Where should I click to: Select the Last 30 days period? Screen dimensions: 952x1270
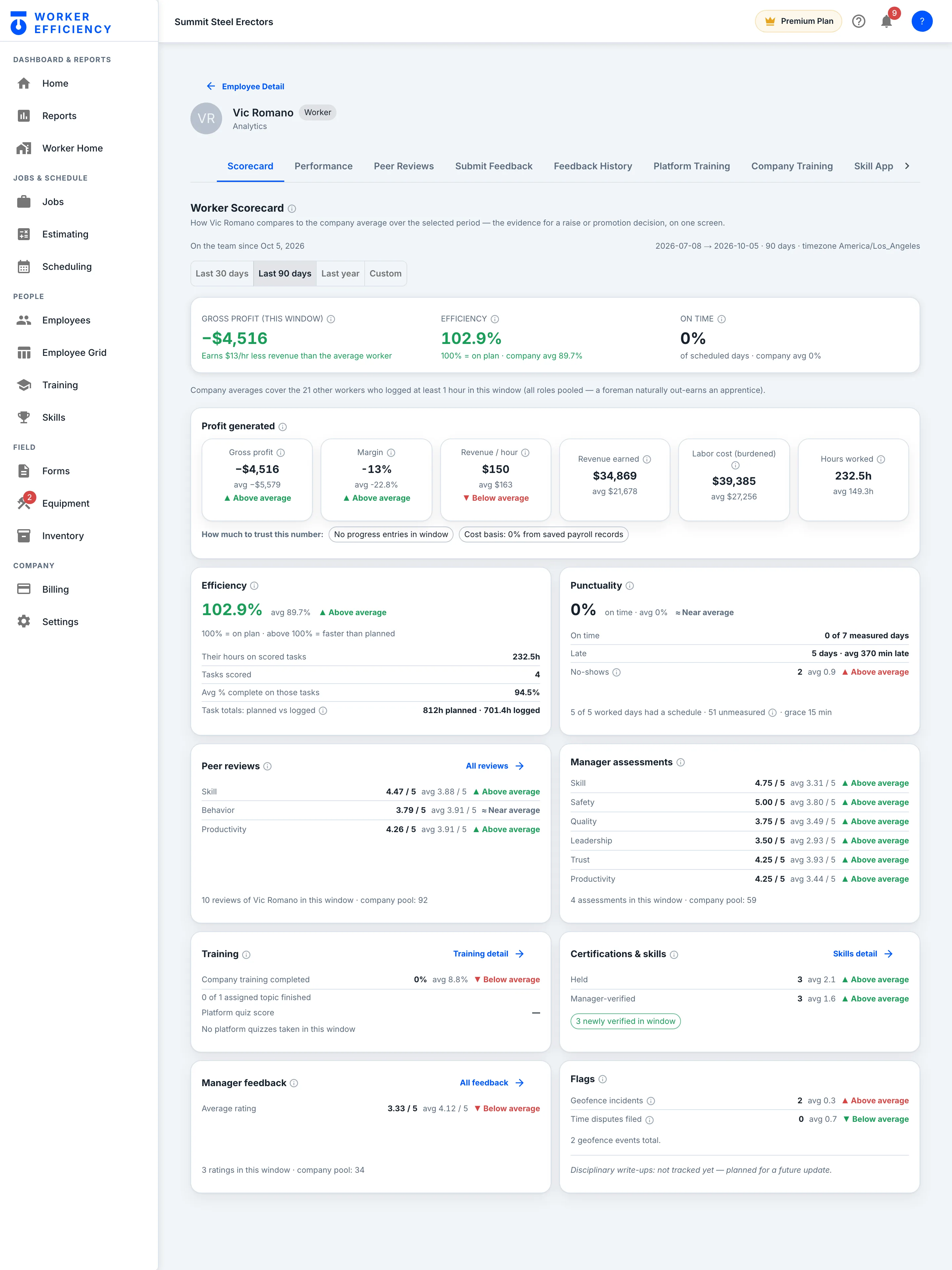pos(222,273)
